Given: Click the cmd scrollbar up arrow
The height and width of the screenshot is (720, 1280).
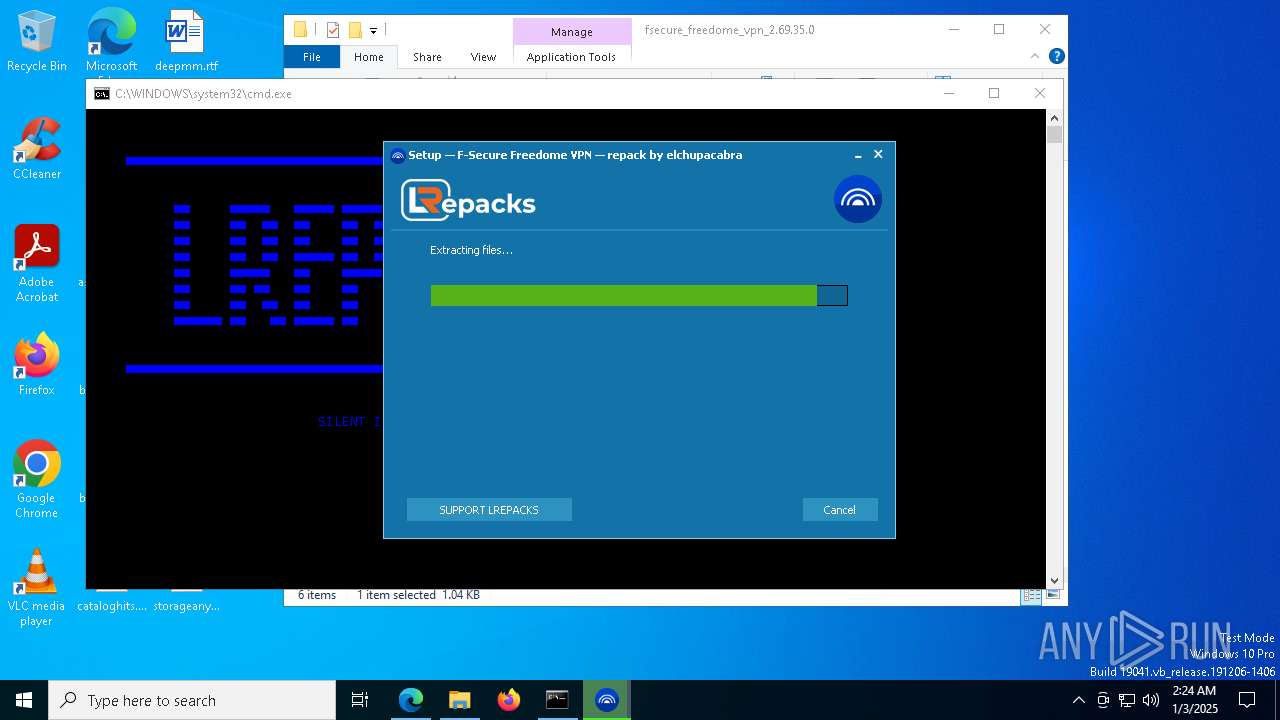Looking at the screenshot, I should click(1054, 118).
